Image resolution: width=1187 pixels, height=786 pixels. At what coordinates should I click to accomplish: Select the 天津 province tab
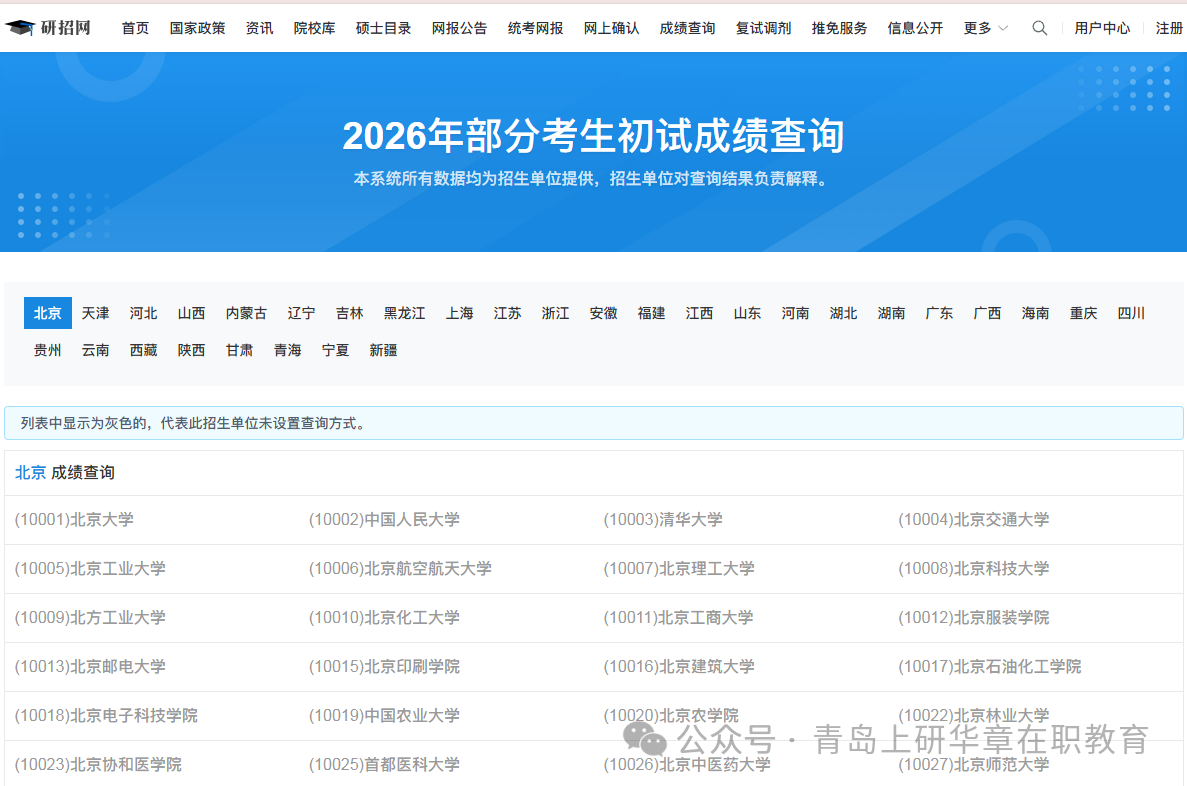coord(95,313)
